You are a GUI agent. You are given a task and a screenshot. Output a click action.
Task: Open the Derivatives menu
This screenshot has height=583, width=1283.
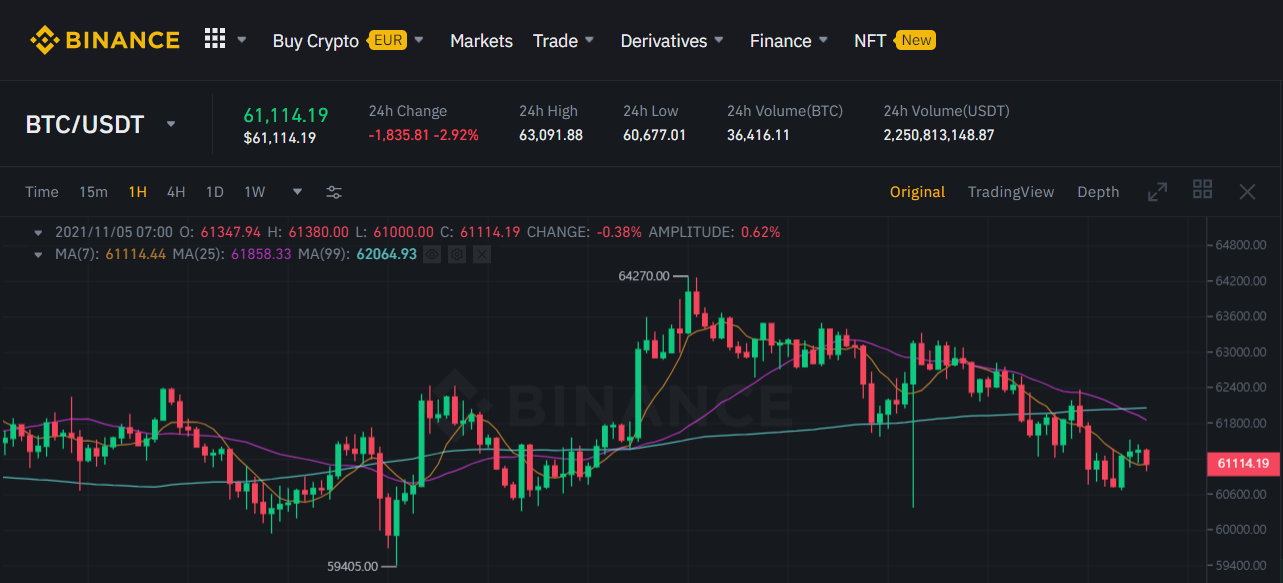(x=664, y=41)
